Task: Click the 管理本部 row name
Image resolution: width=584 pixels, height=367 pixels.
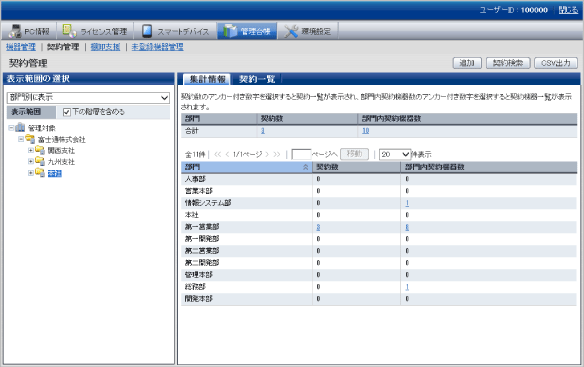Action: [199, 275]
